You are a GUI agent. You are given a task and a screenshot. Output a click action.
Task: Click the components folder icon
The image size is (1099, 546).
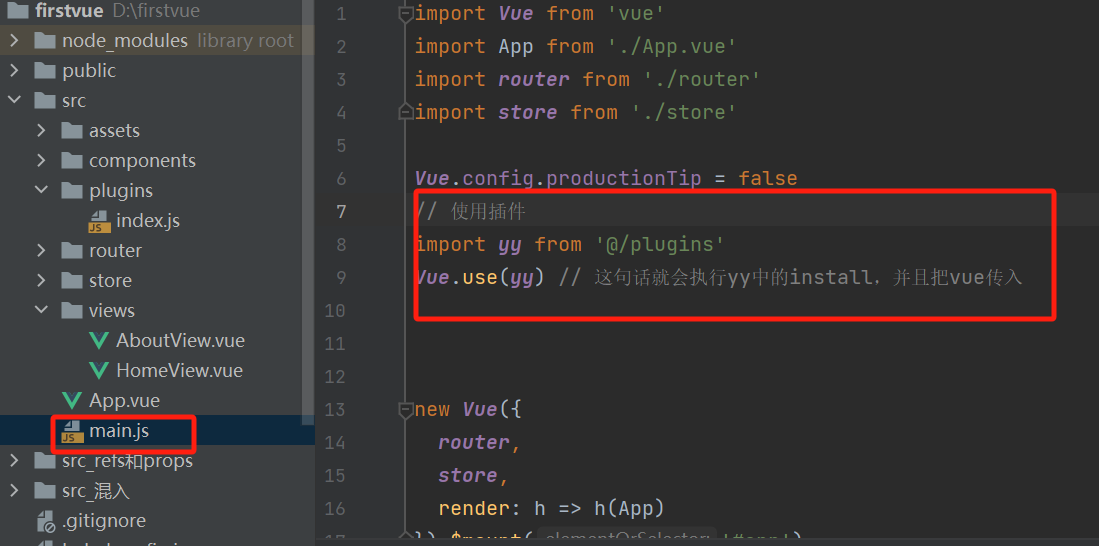(71, 161)
